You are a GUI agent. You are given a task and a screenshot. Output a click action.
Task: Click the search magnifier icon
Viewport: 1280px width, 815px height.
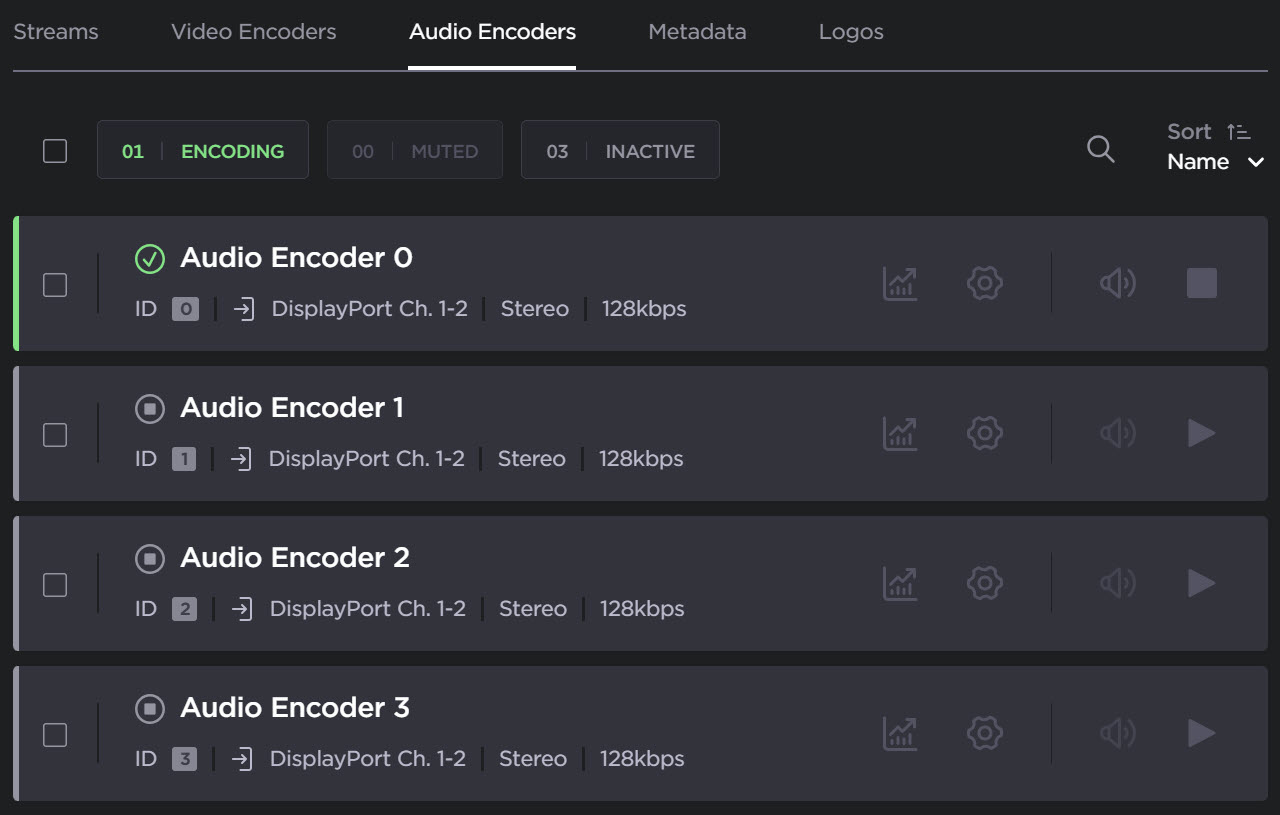click(x=1101, y=150)
